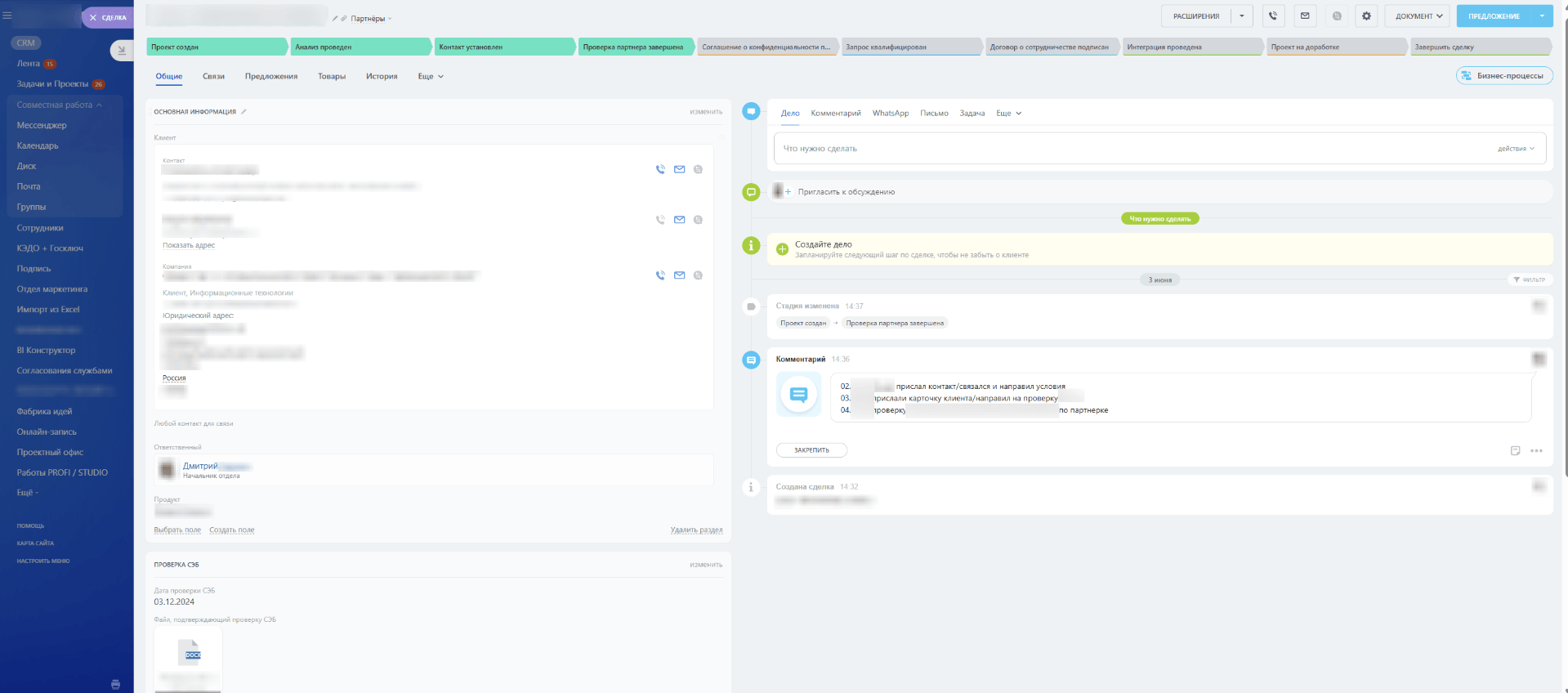Viewport: 1568px width, 693px height.
Task: Click the phone call icon in top toolbar
Action: [1273, 16]
